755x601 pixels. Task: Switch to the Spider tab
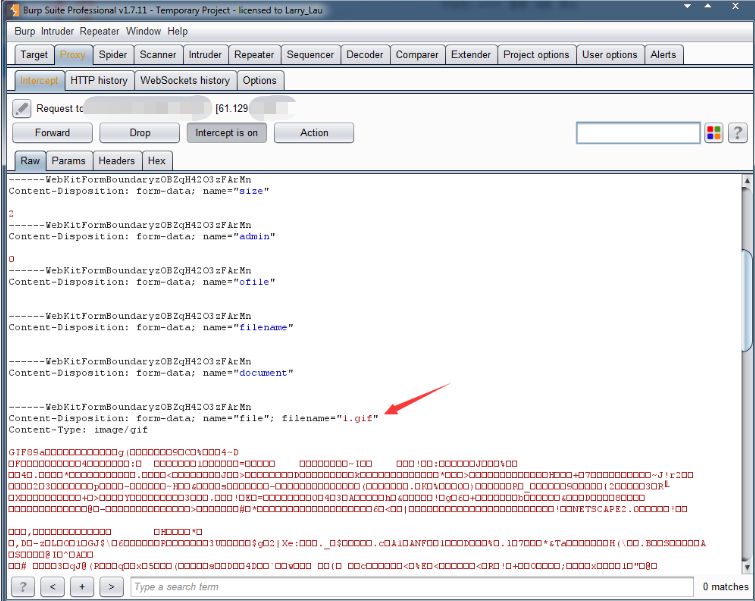click(x=113, y=55)
